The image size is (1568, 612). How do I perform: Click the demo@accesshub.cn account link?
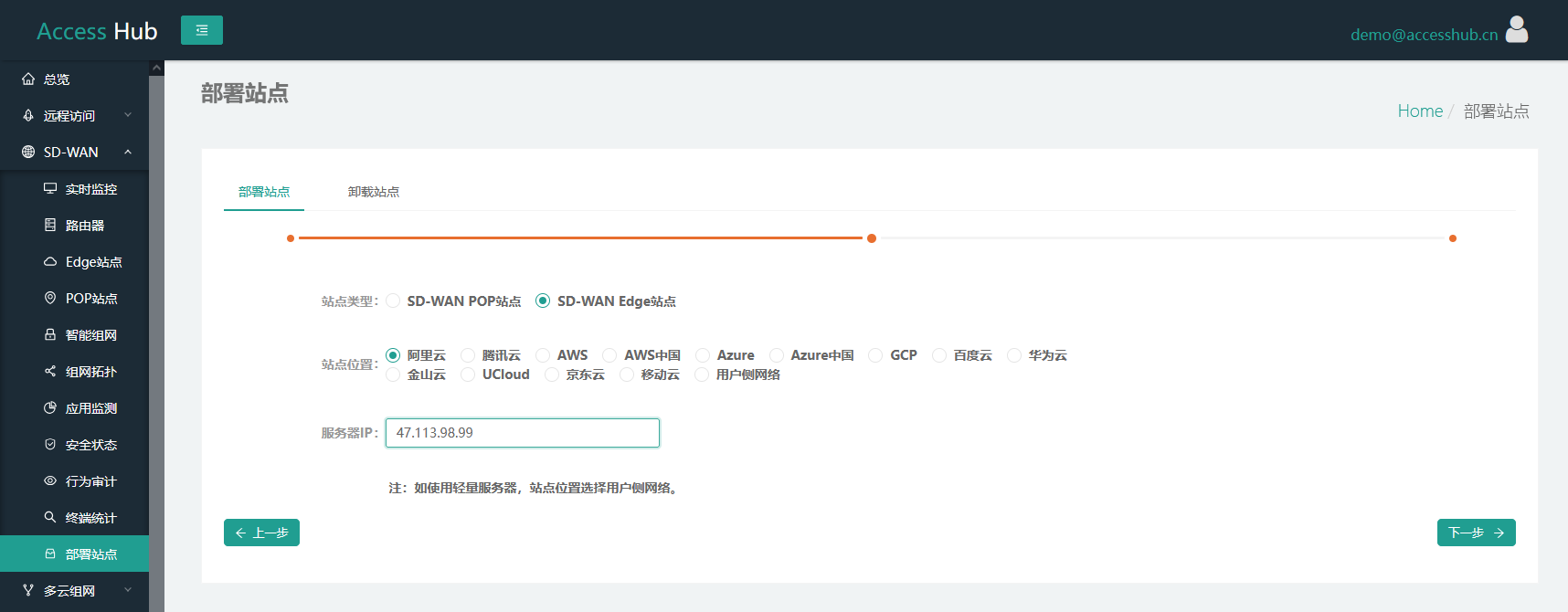1424,35
